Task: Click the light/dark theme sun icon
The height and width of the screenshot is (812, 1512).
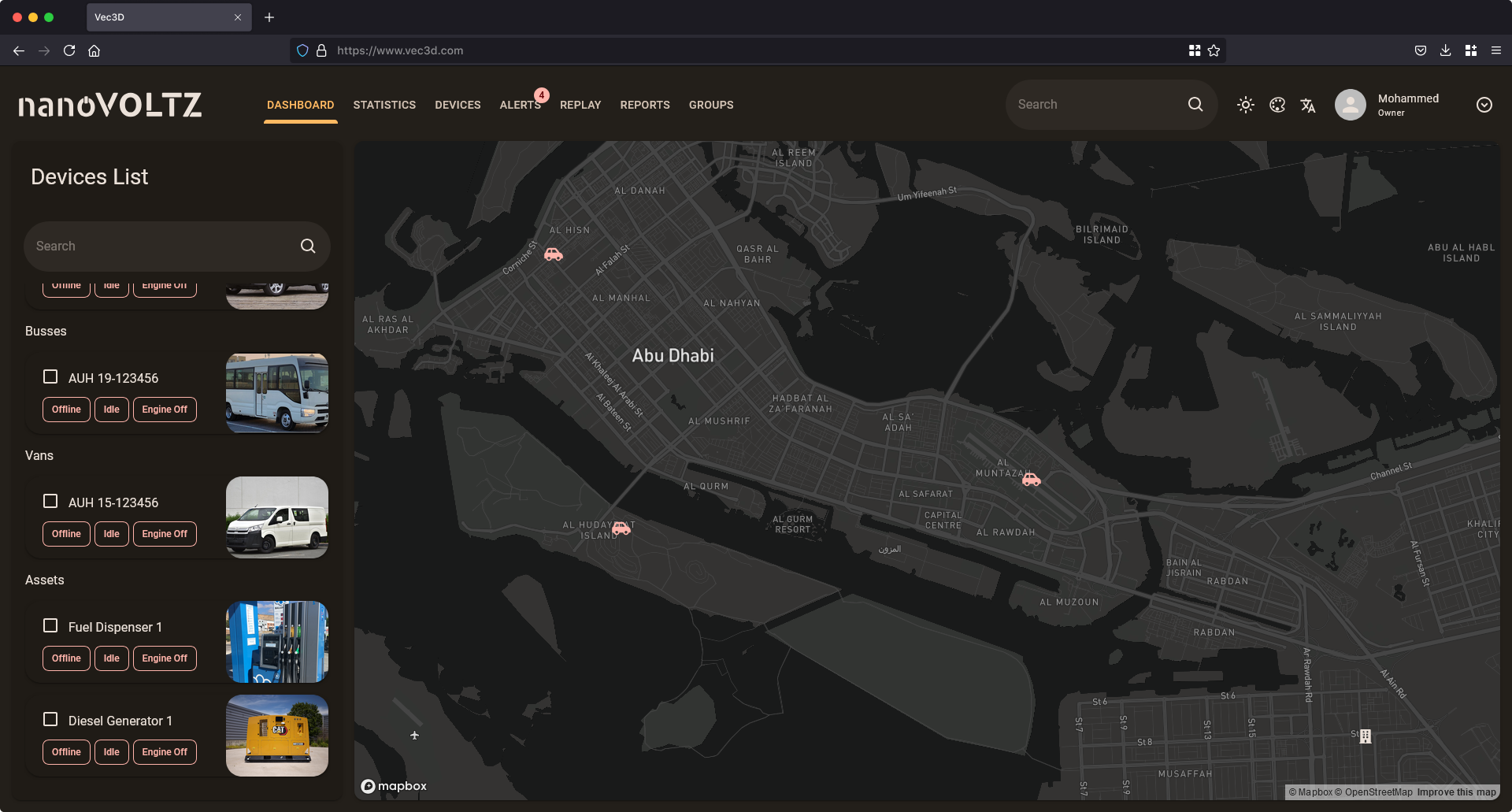Action: tap(1245, 105)
